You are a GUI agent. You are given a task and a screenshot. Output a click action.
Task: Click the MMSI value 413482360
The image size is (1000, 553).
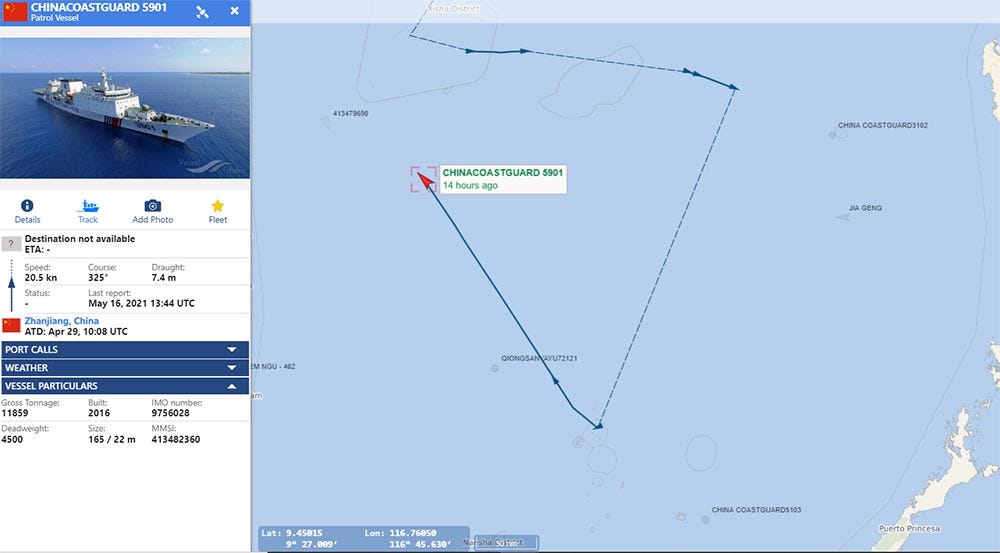coord(176,439)
